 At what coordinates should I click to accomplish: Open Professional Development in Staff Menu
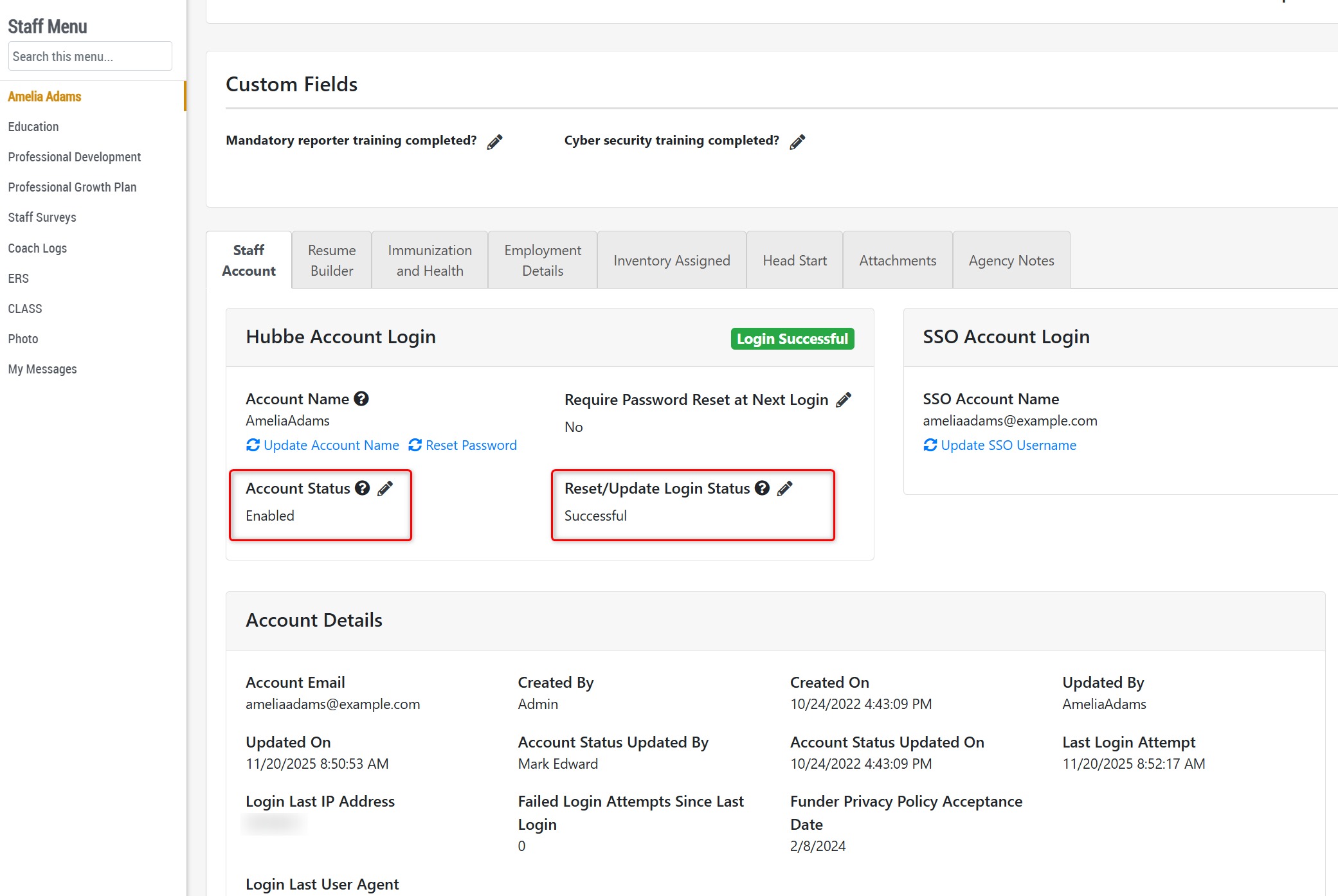[x=75, y=157]
